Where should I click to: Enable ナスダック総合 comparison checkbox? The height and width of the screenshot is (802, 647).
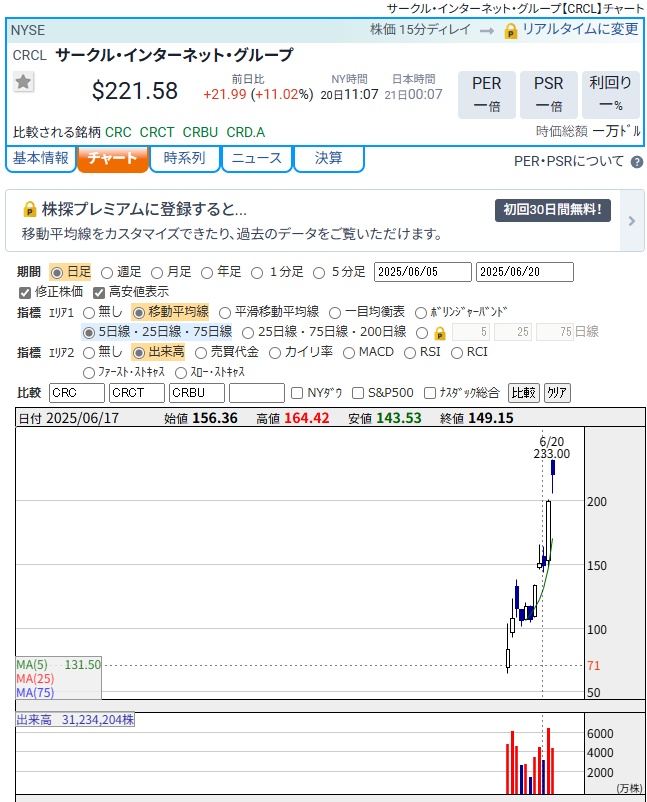(430, 393)
